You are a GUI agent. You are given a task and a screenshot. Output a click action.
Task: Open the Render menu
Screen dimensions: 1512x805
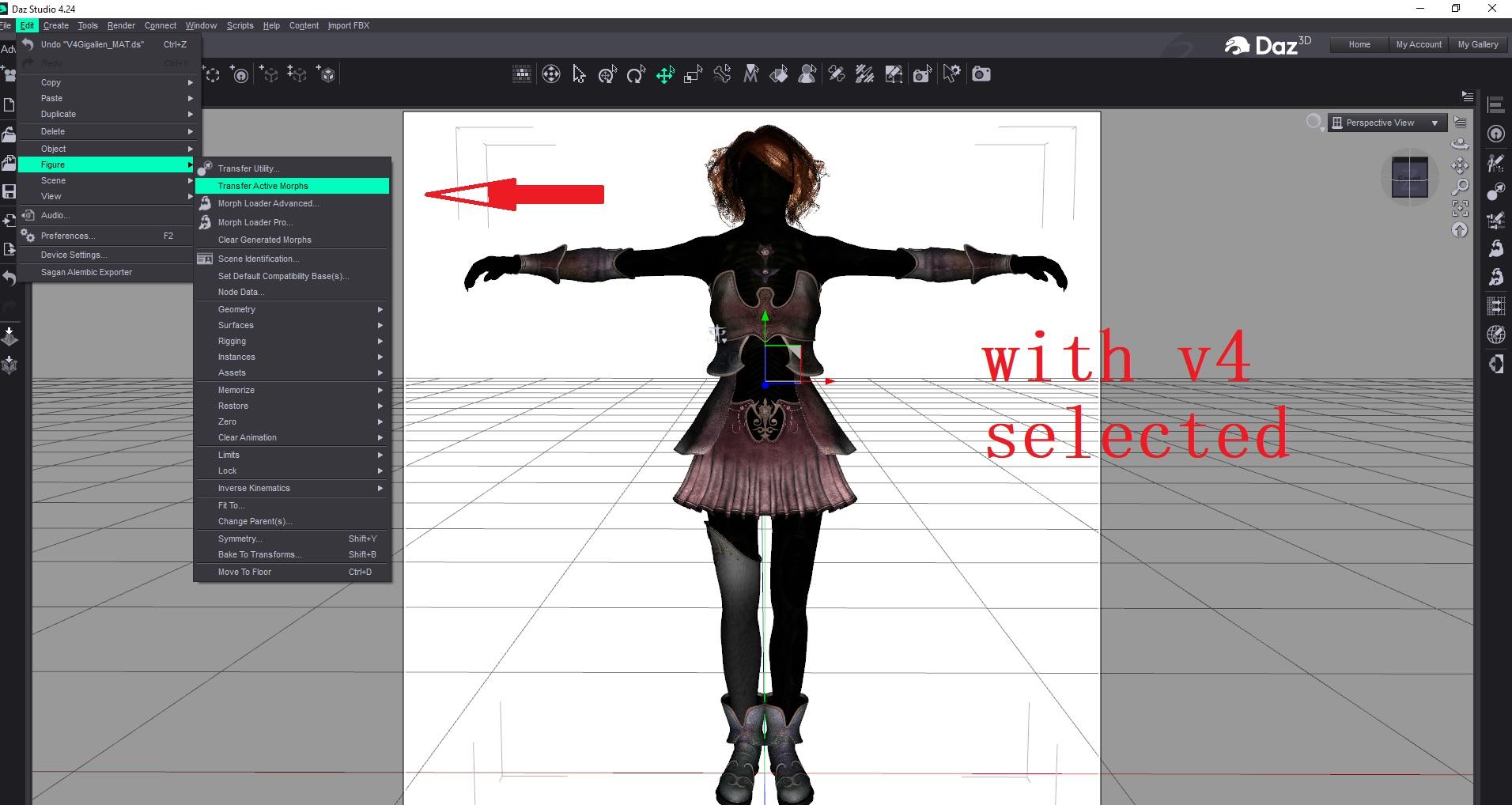(121, 25)
